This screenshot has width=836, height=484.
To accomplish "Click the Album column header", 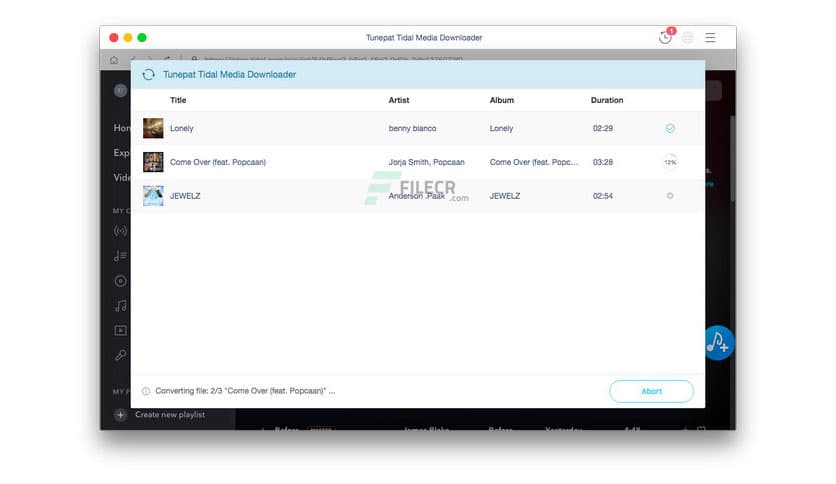I will click(x=502, y=100).
